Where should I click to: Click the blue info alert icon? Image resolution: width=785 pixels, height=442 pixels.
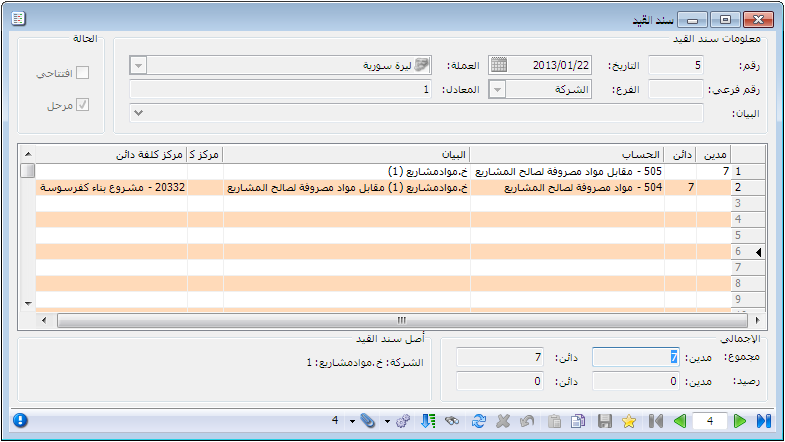[20, 420]
